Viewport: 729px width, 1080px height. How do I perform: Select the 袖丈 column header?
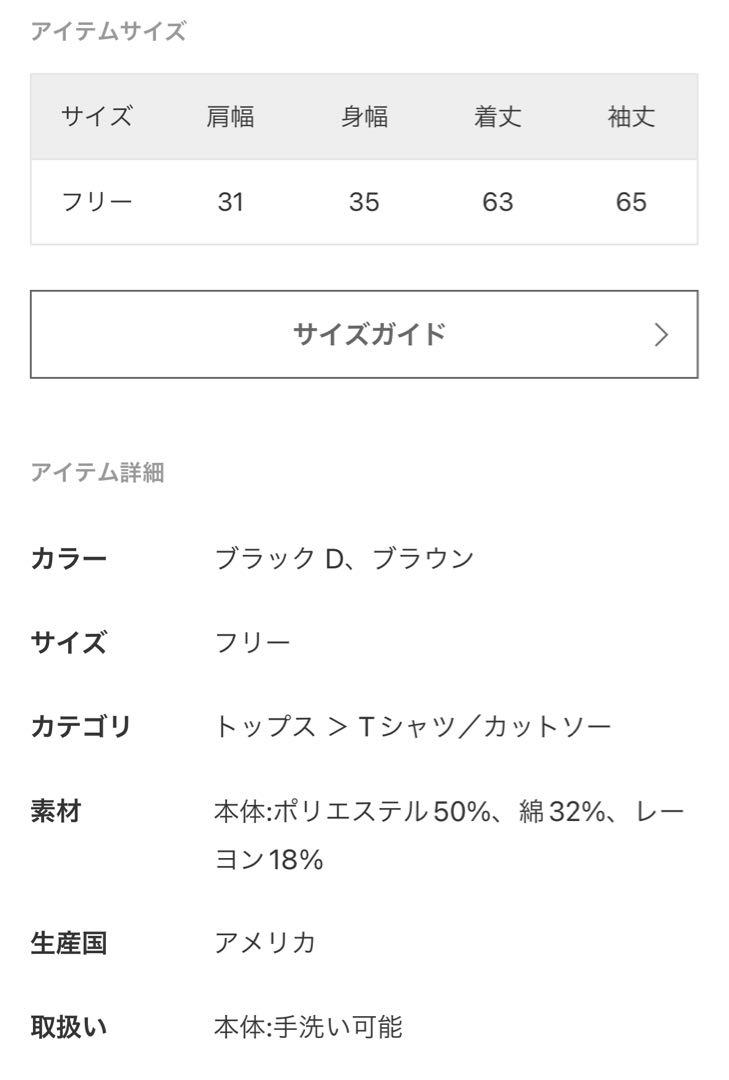631,116
